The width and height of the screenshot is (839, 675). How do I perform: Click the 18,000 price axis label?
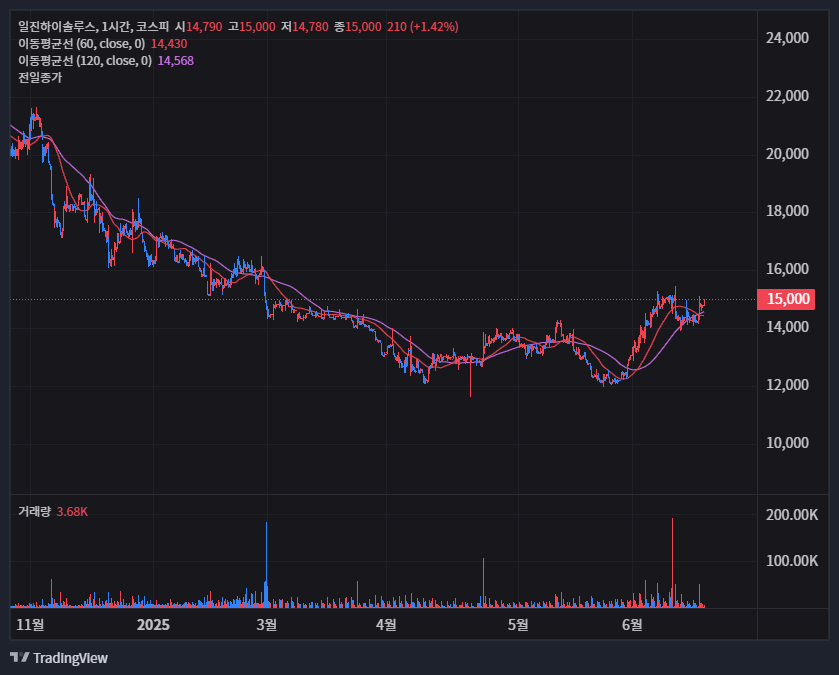pos(787,211)
